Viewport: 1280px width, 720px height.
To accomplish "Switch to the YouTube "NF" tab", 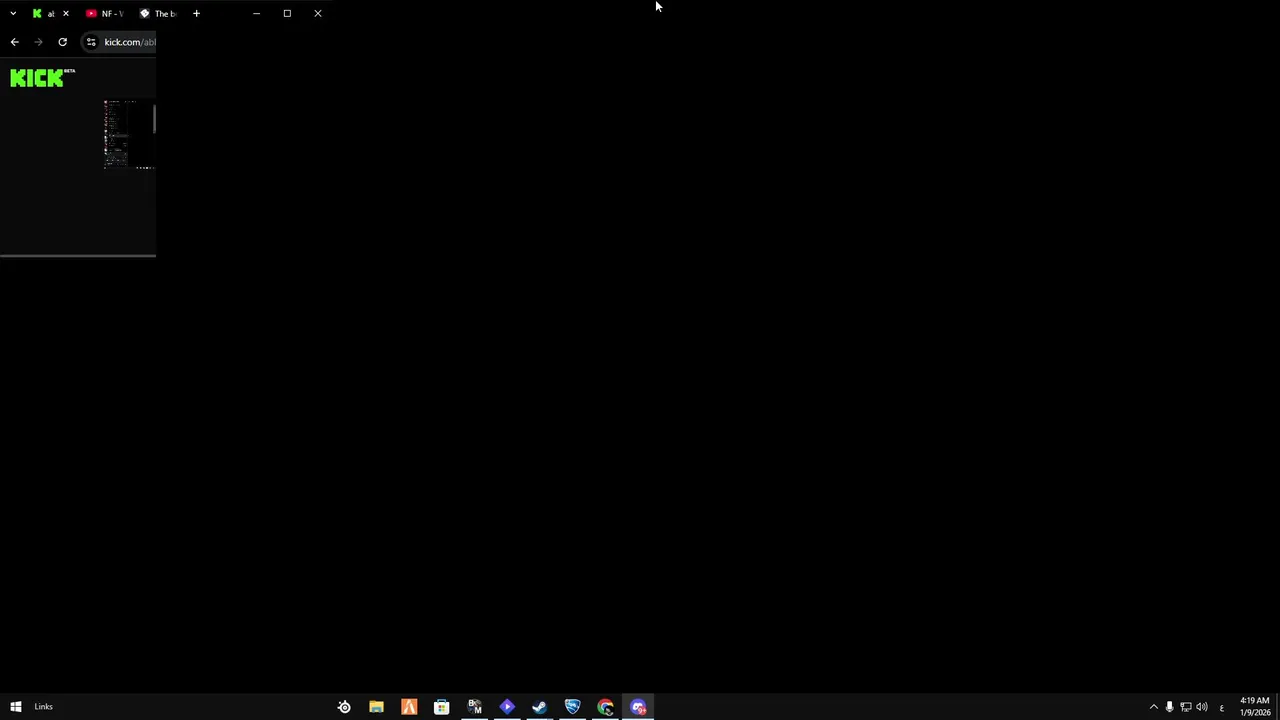I will (104, 13).
